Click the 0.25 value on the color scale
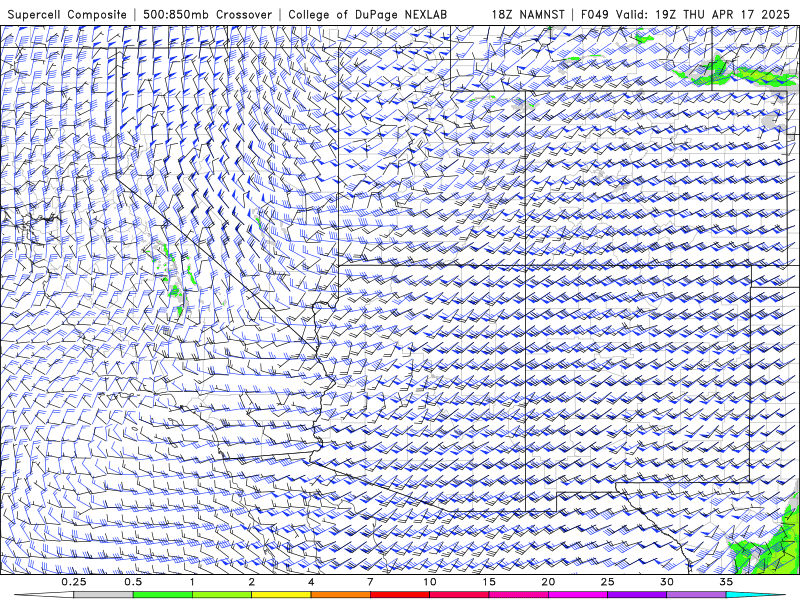The image size is (800, 600). (x=74, y=582)
